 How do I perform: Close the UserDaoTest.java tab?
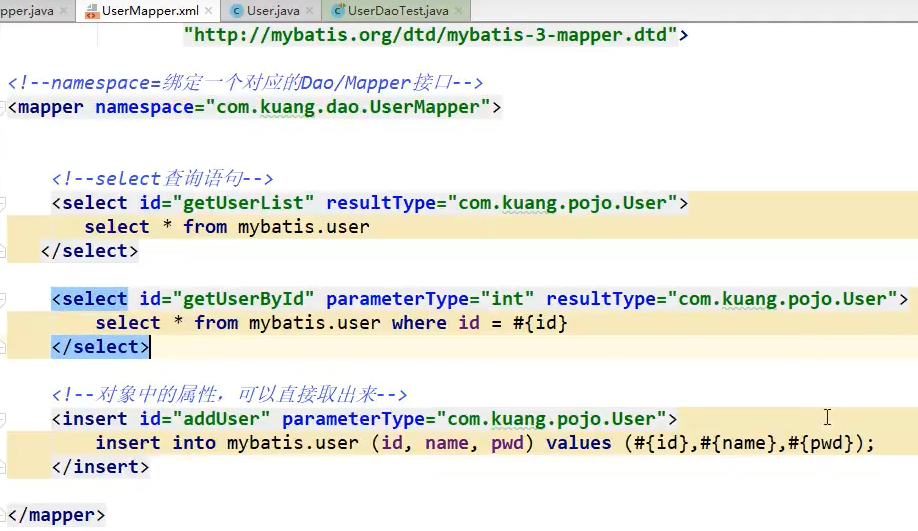pos(458,11)
